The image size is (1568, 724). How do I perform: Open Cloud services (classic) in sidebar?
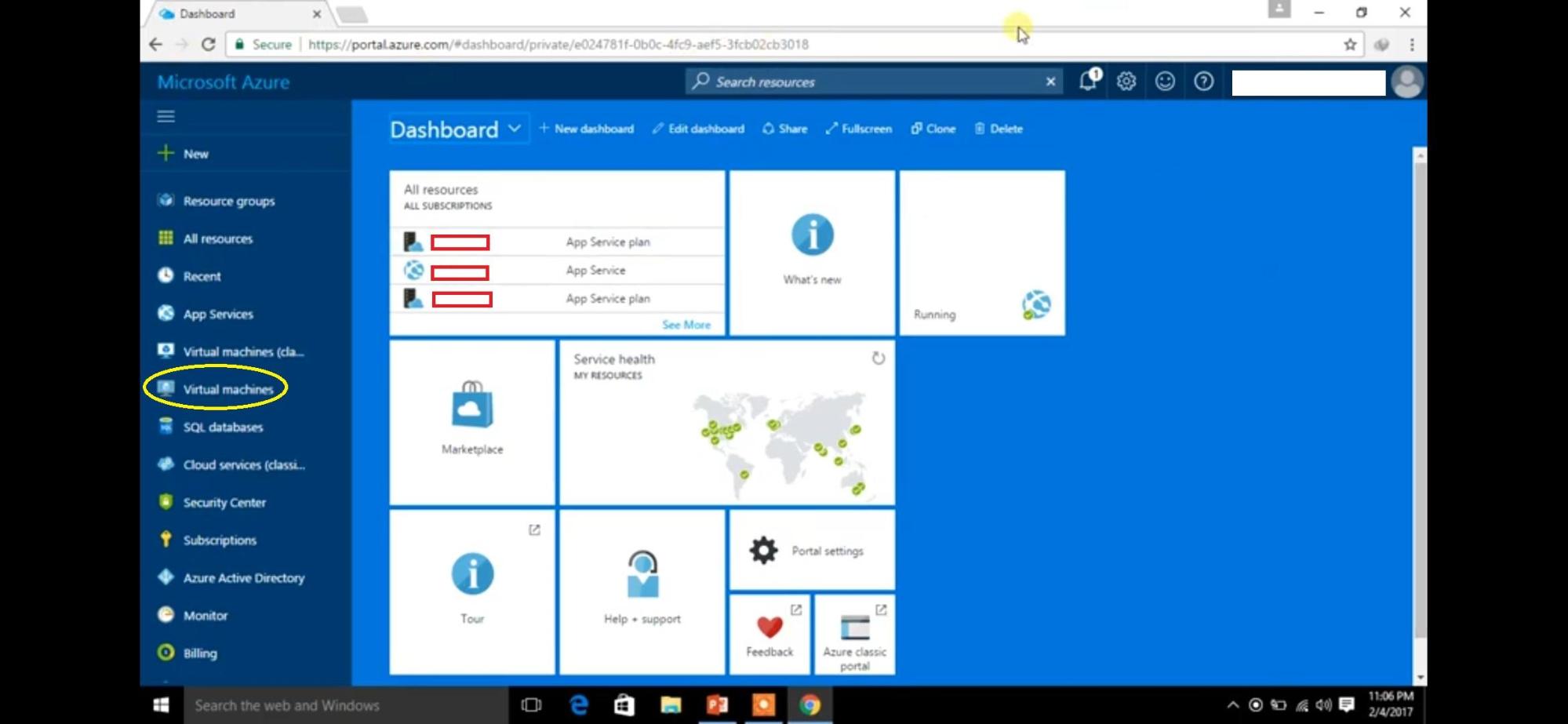244,464
